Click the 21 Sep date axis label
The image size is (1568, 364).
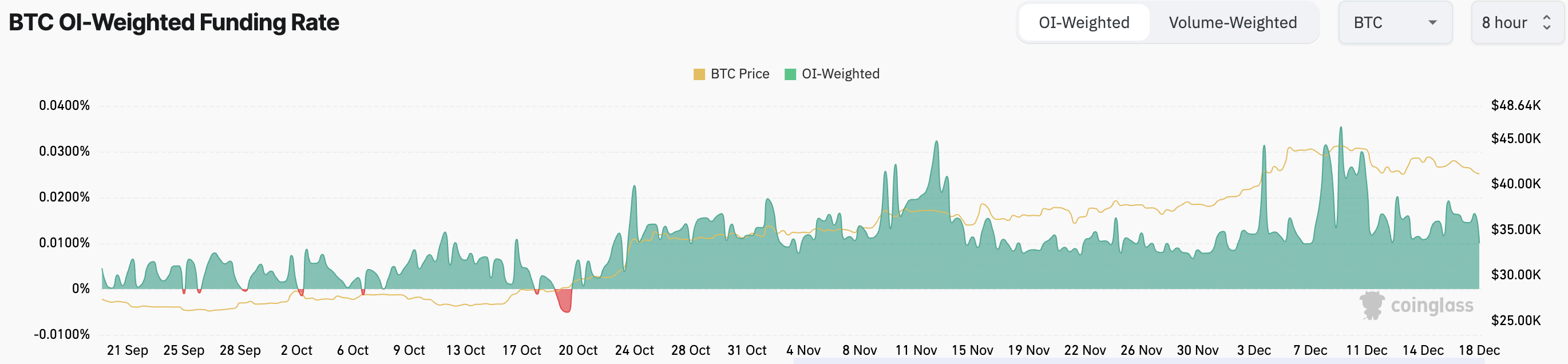pyautogui.click(x=127, y=350)
